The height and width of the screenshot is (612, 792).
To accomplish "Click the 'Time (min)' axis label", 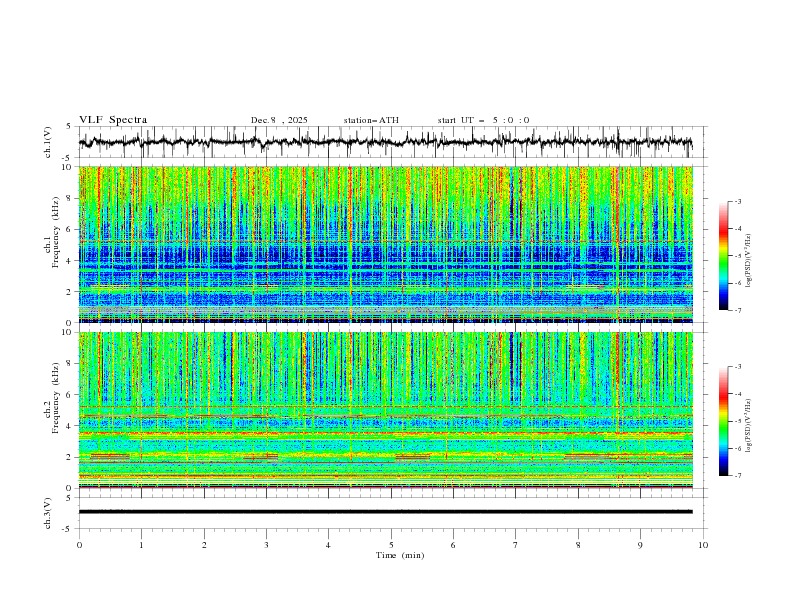I will pos(400,555).
